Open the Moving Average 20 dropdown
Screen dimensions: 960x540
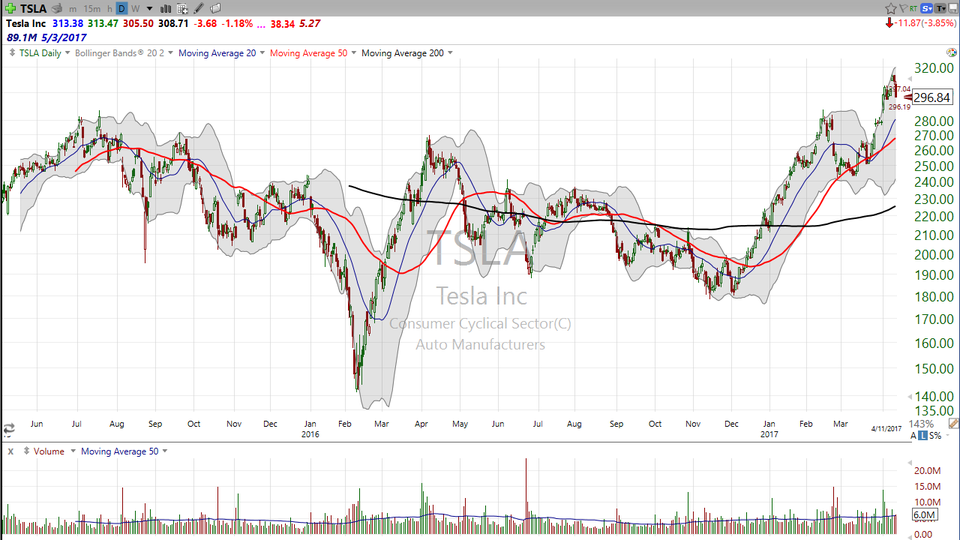click(262, 53)
